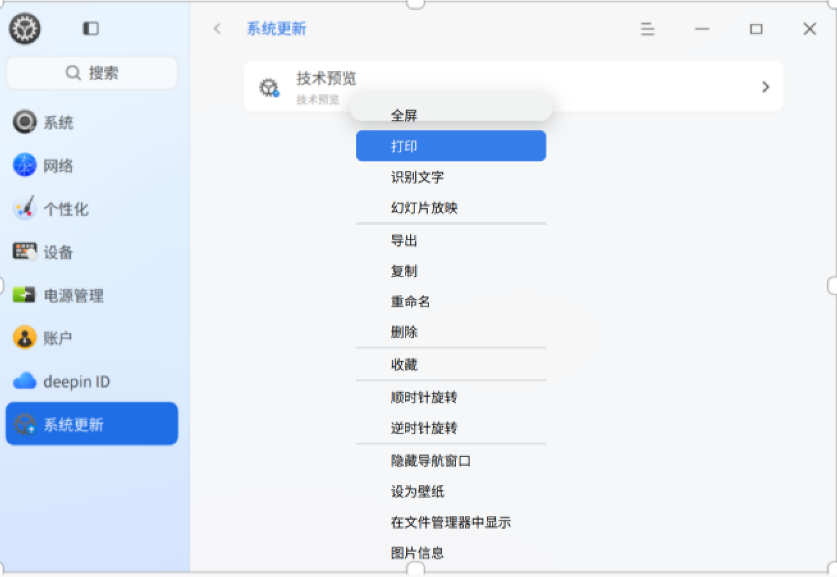The width and height of the screenshot is (837, 577).
Task: Click the 电源管理 sidebar label
Action: [74, 295]
